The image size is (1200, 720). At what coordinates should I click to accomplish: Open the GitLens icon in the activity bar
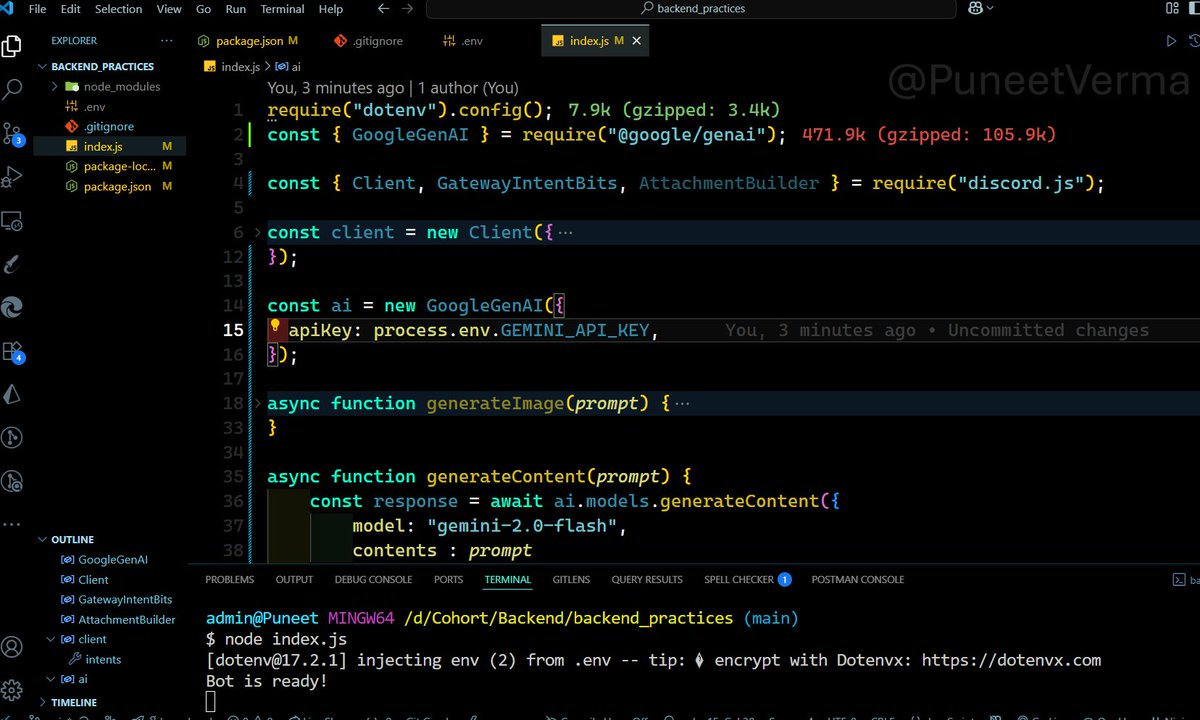[x=12, y=438]
